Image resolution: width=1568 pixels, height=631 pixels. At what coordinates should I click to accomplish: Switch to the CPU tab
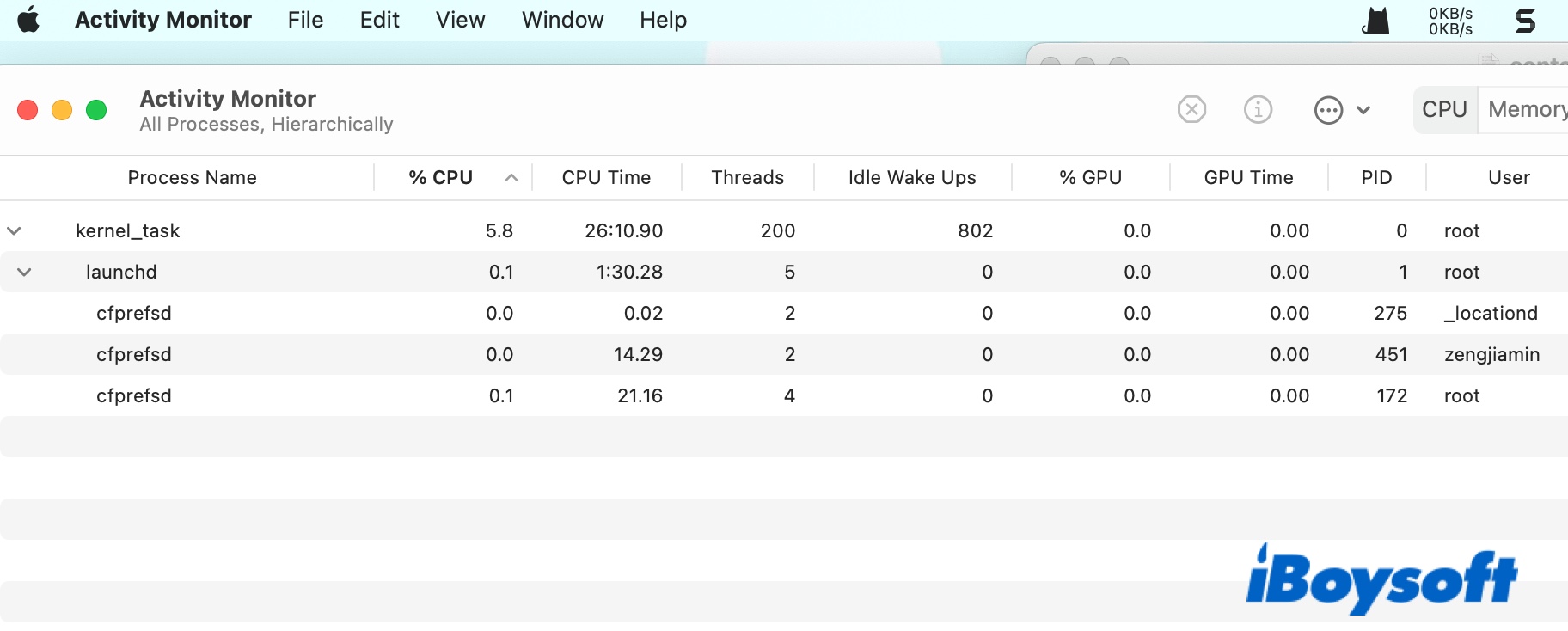coord(1444,110)
